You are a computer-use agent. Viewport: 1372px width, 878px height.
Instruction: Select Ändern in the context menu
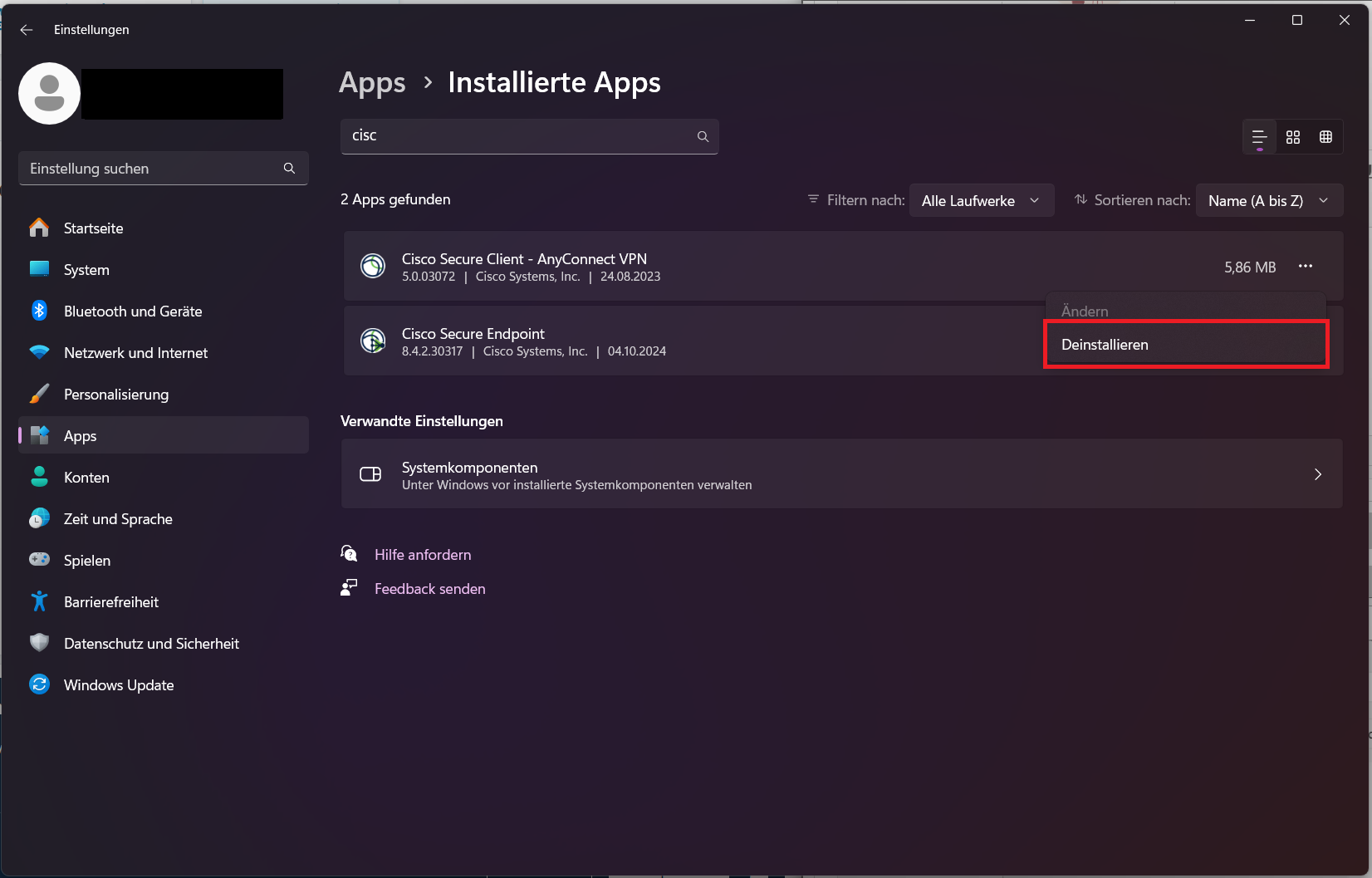1085,311
